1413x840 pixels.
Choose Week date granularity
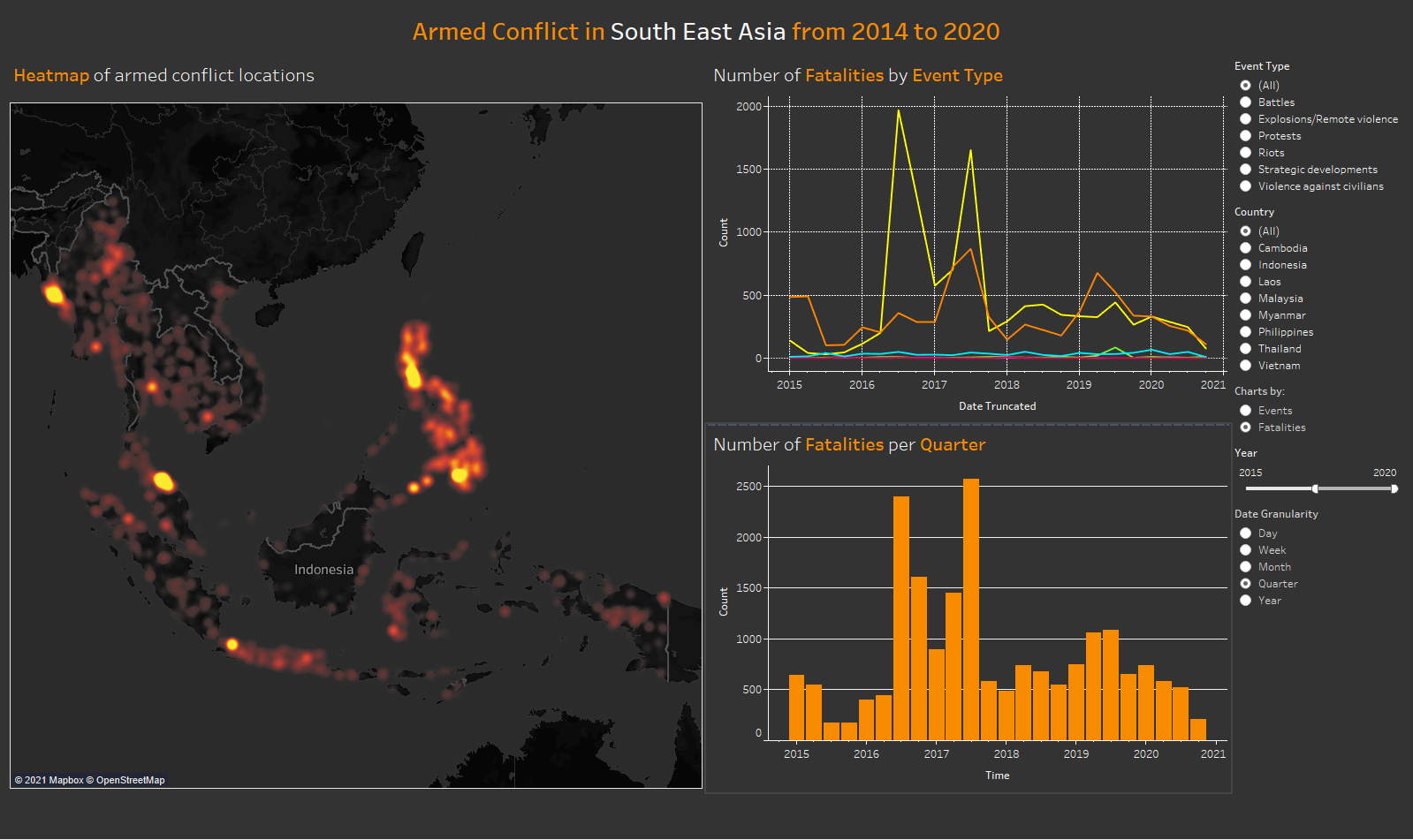click(1245, 550)
